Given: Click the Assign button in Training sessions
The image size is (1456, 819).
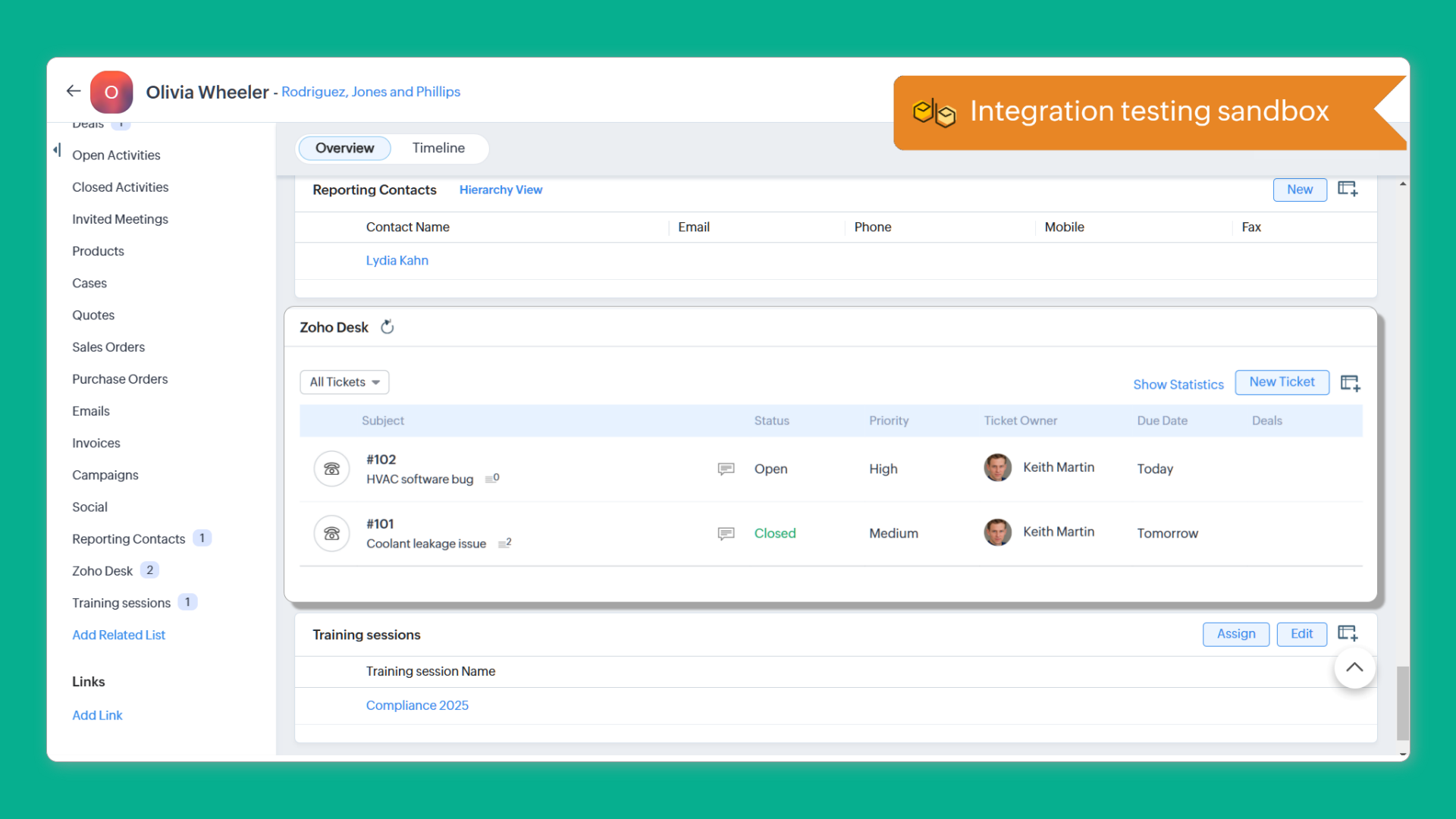Looking at the screenshot, I should point(1235,634).
